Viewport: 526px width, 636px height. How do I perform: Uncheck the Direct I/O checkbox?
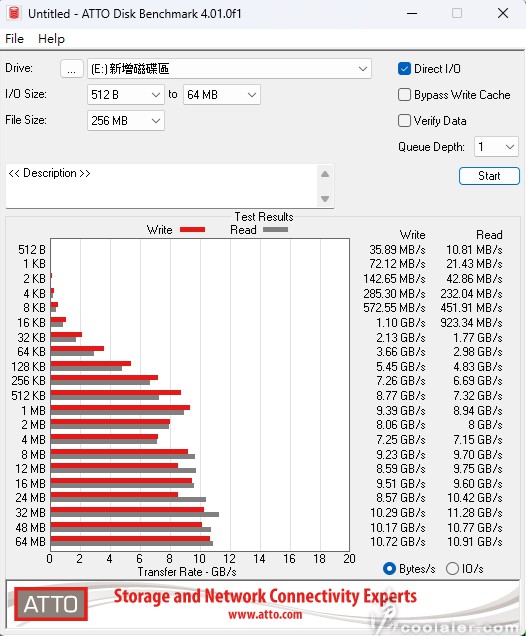point(404,69)
